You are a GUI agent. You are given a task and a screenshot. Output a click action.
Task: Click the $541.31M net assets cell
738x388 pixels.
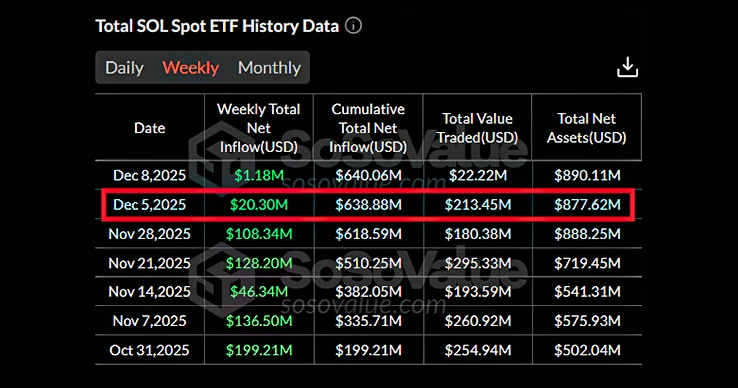[x=587, y=291]
